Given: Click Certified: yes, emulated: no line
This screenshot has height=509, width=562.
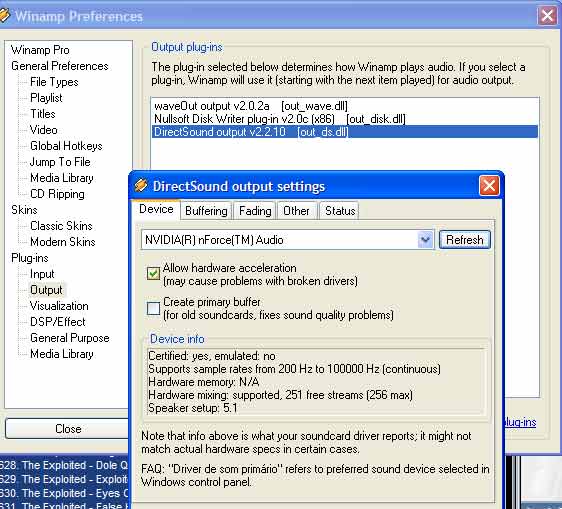Looking at the screenshot, I should point(211,356).
